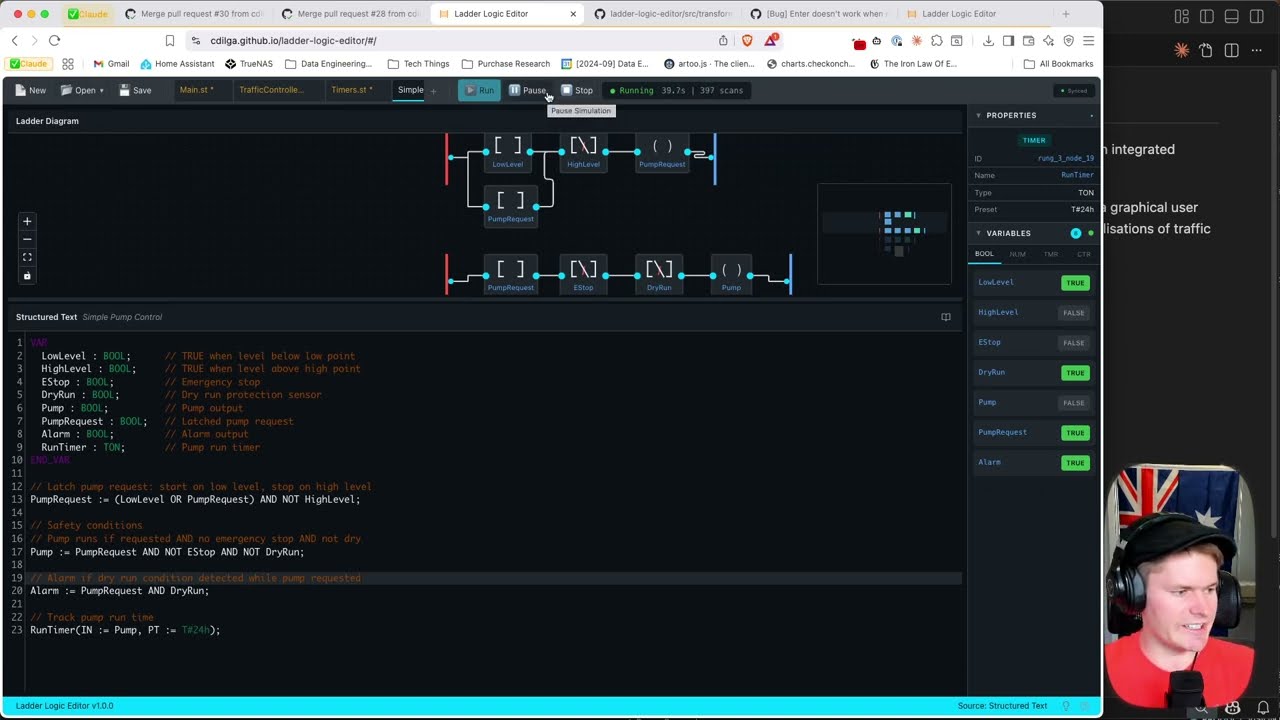Click the address bar URL
This screenshot has height=720, width=1280.
[293, 40]
